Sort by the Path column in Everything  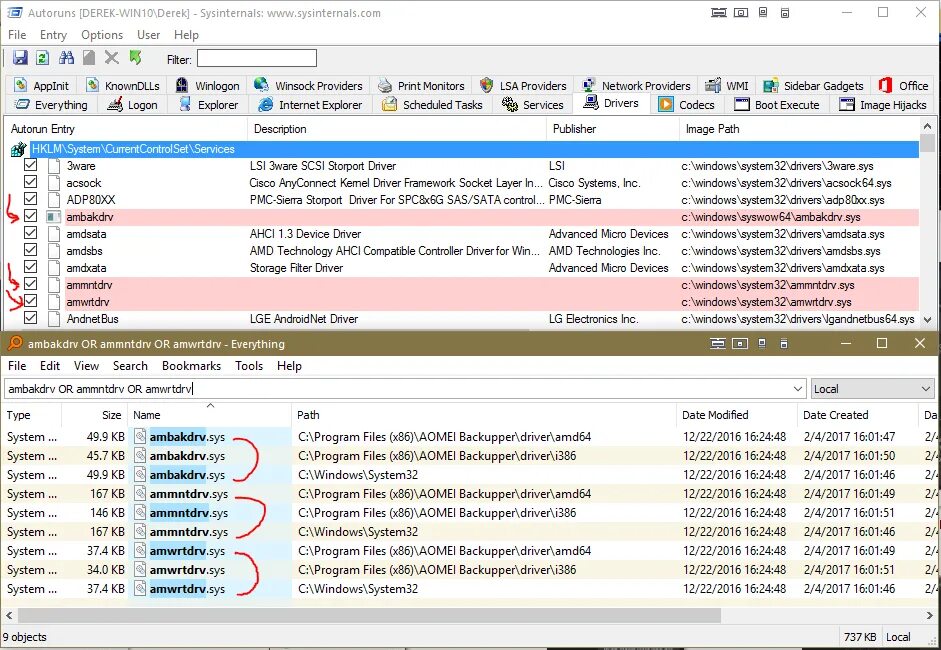484,415
